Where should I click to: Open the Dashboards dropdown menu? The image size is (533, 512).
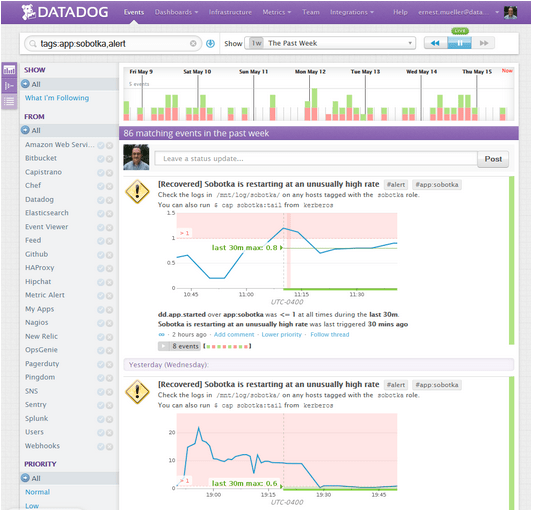point(176,12)
